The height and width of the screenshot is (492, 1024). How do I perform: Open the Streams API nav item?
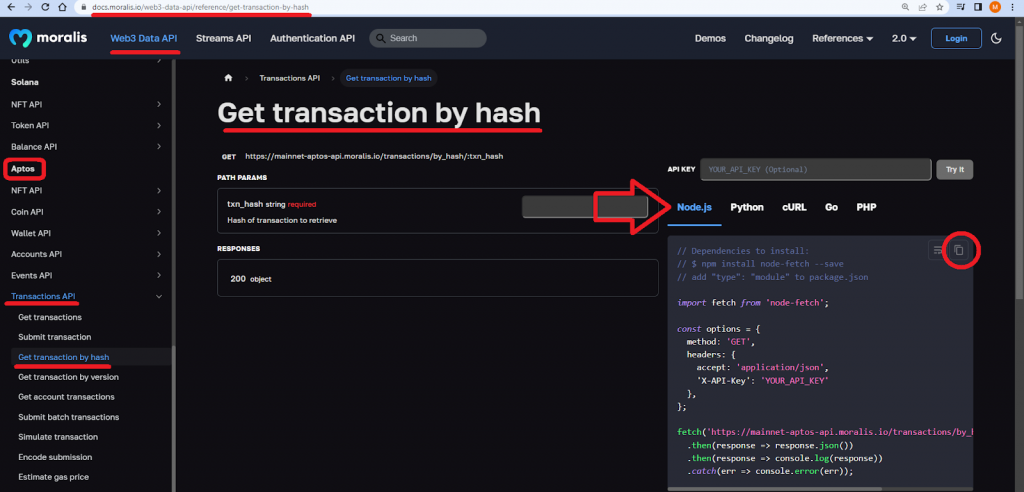(x=223, y=39)
